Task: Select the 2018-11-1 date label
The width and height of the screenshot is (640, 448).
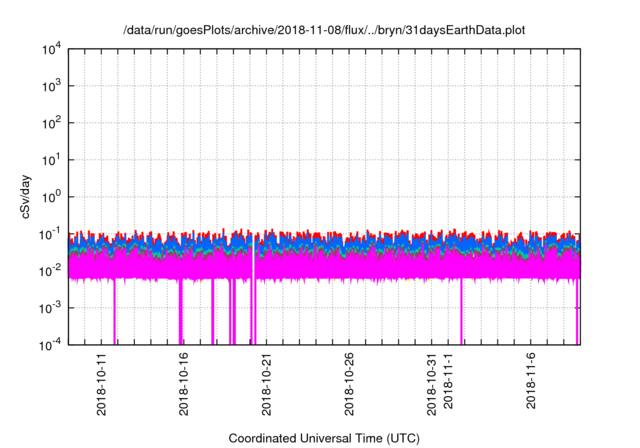Action: 448,381
